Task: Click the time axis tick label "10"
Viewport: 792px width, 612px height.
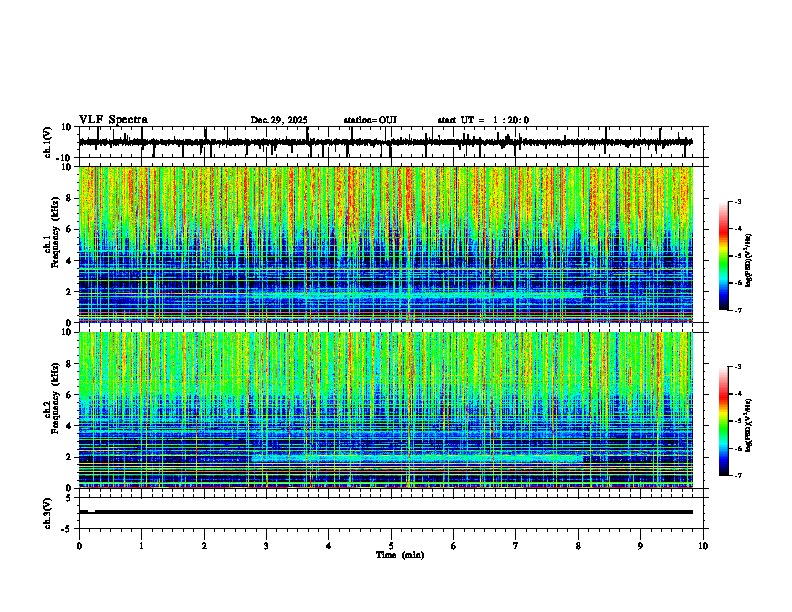Action: pos(703,546)
